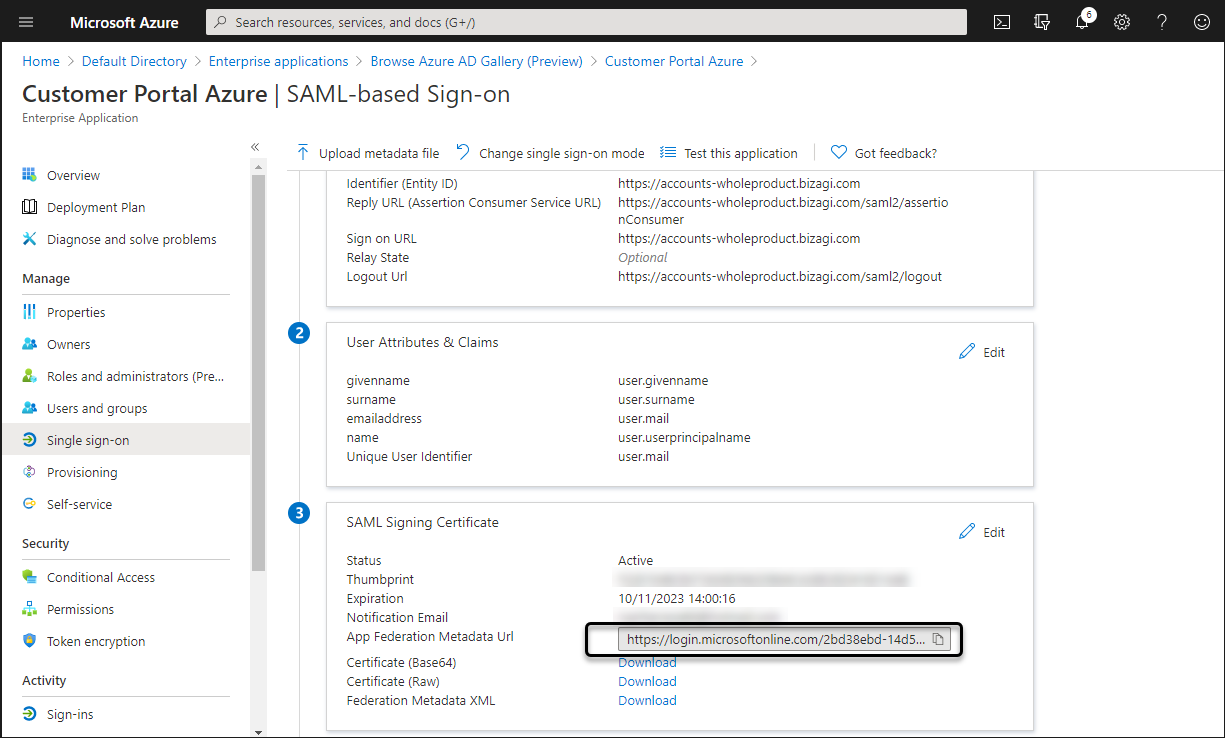The width and height of the screenshot is (1225, 738).
Task: Edit SAML Signing Certificate
Action: [982, 532]
